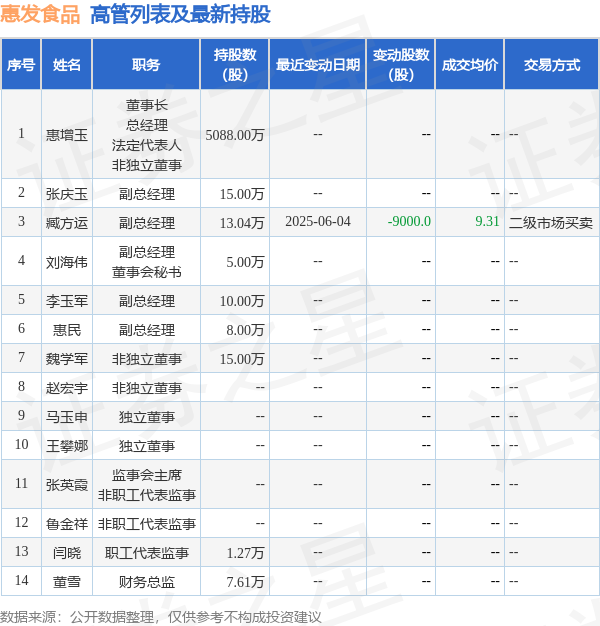Image resolution: width=600 pixels, height=626 pixels.
Task: Click the 7.61万 shareholding value
Action: pyautogui.click(x=245, y=582)
